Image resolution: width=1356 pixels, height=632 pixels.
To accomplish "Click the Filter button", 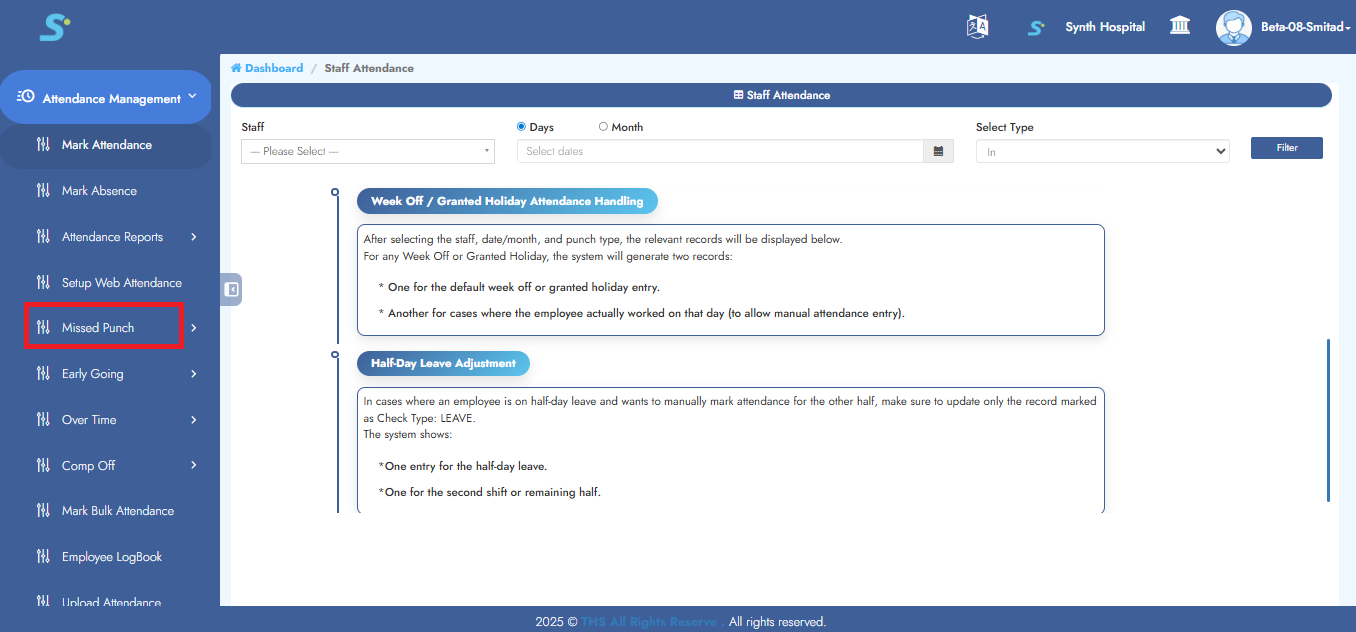I will (1286, 148).
